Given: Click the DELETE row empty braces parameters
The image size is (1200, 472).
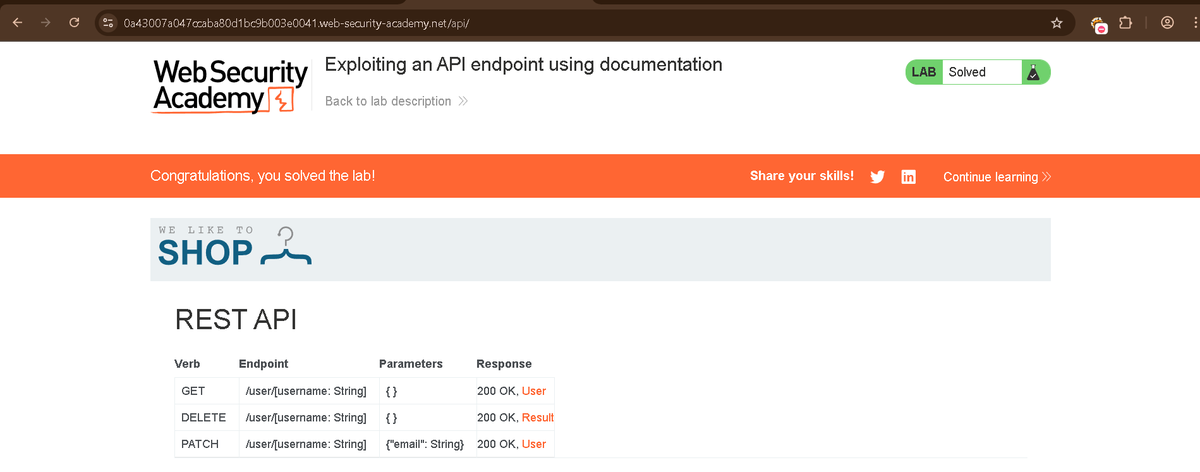Looking at the screenshot, I should (391, 417).
